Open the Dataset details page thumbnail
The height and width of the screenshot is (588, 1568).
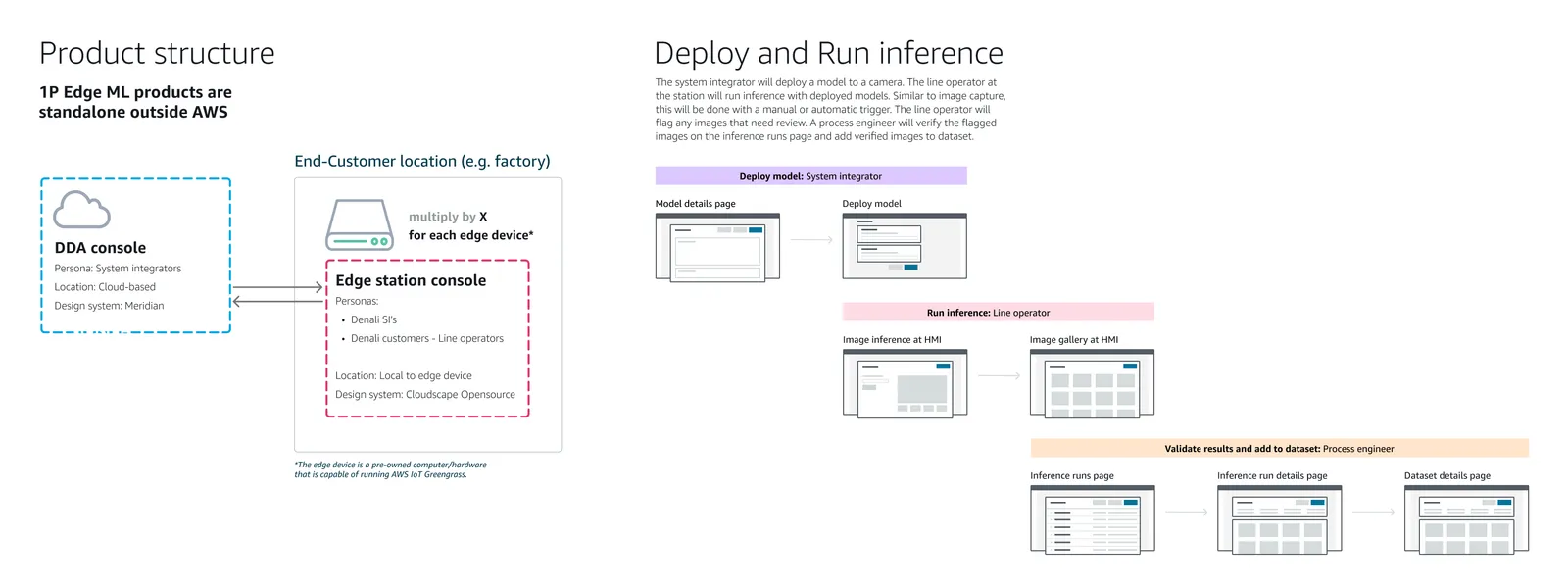pyautogui.click(x=1466, y=519)
